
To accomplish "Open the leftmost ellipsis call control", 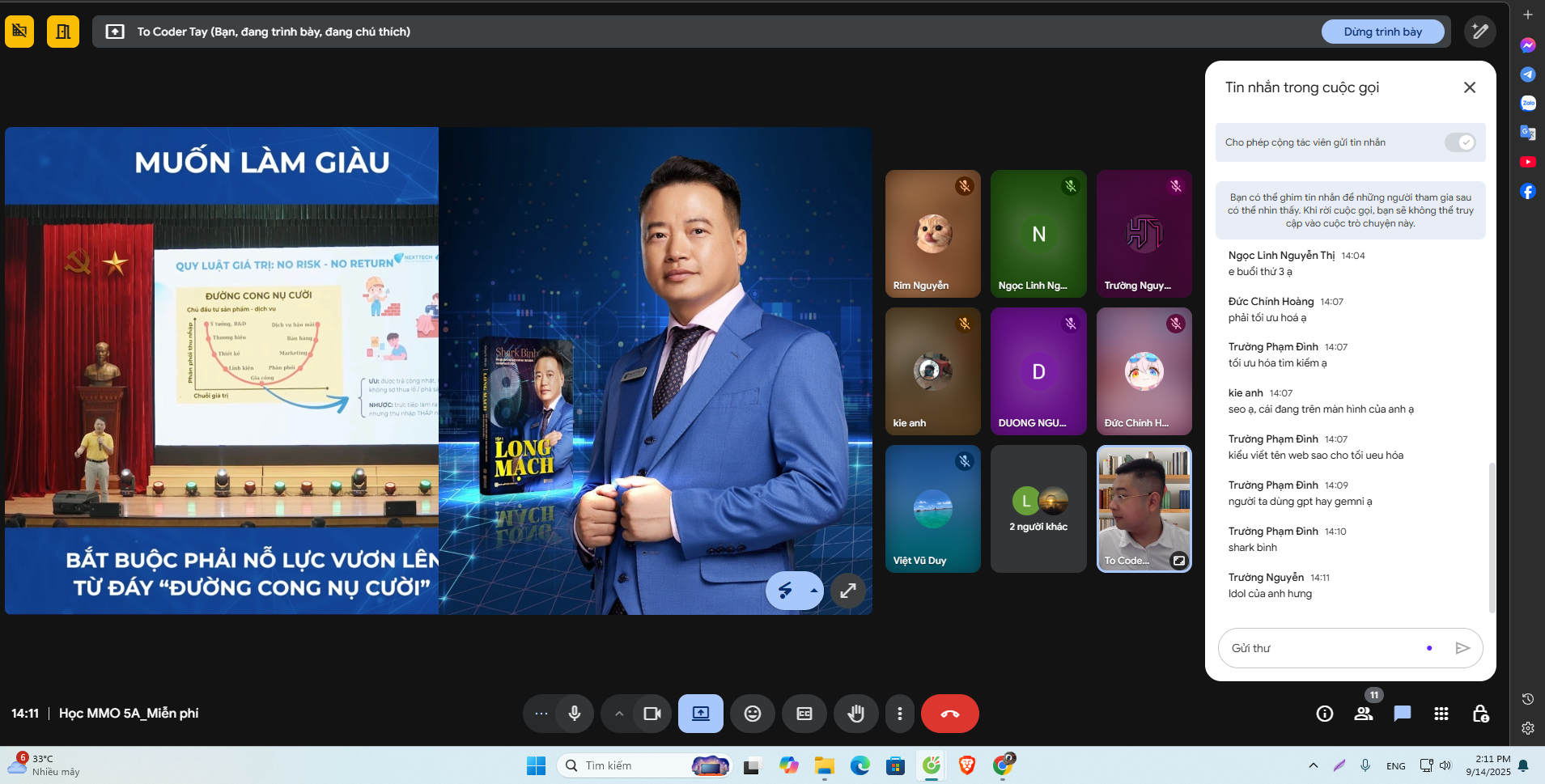I will [541, 714].
